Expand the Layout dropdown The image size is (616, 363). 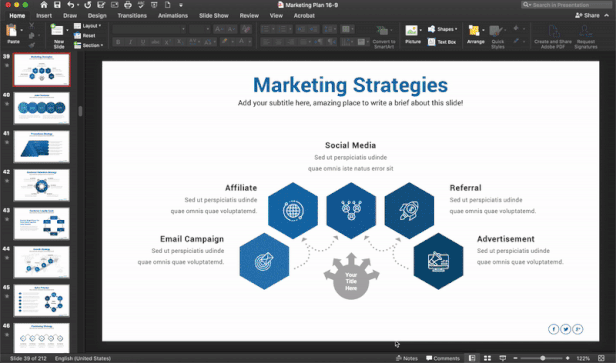click(x=87, y=26)
